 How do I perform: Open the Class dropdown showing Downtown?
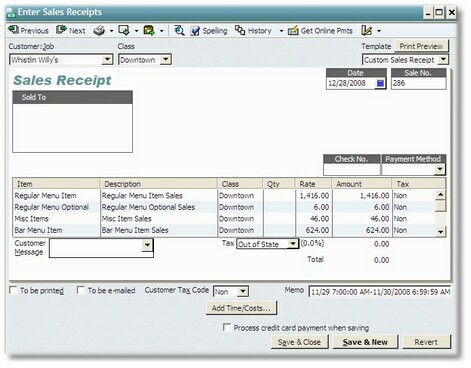[x=165, y=60]
